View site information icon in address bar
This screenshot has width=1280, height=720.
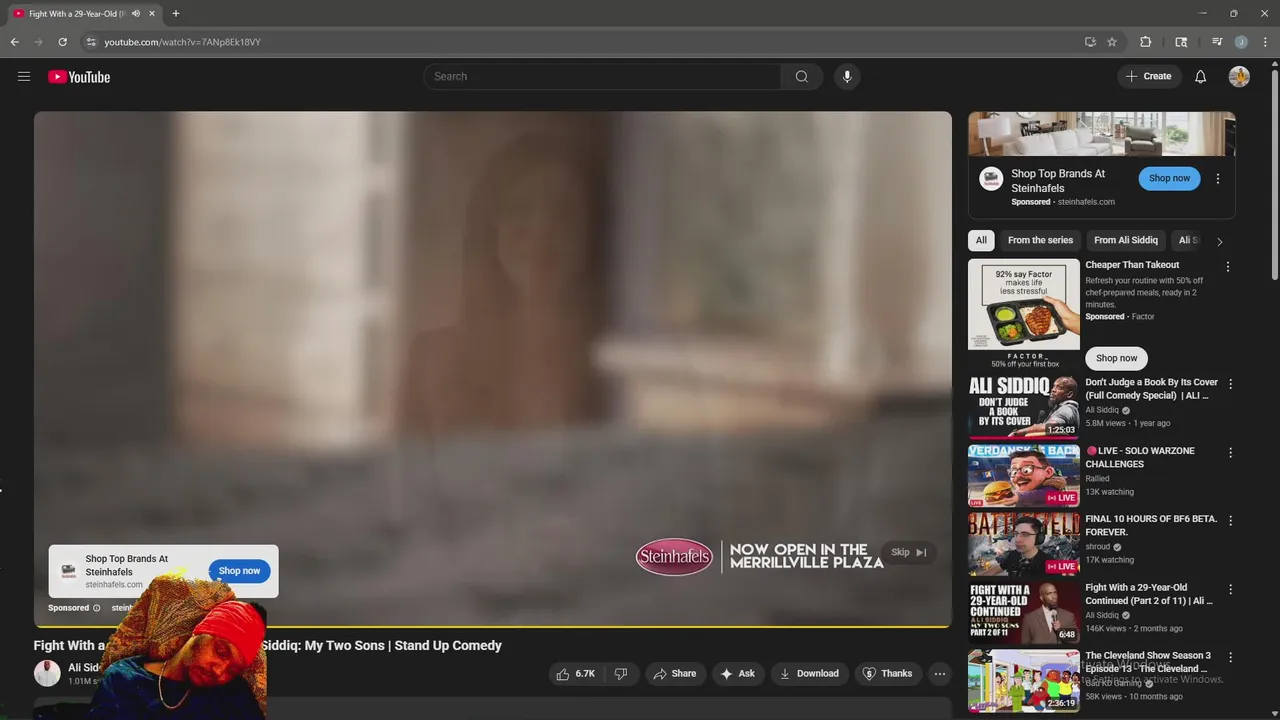click(x=91, y=42)
